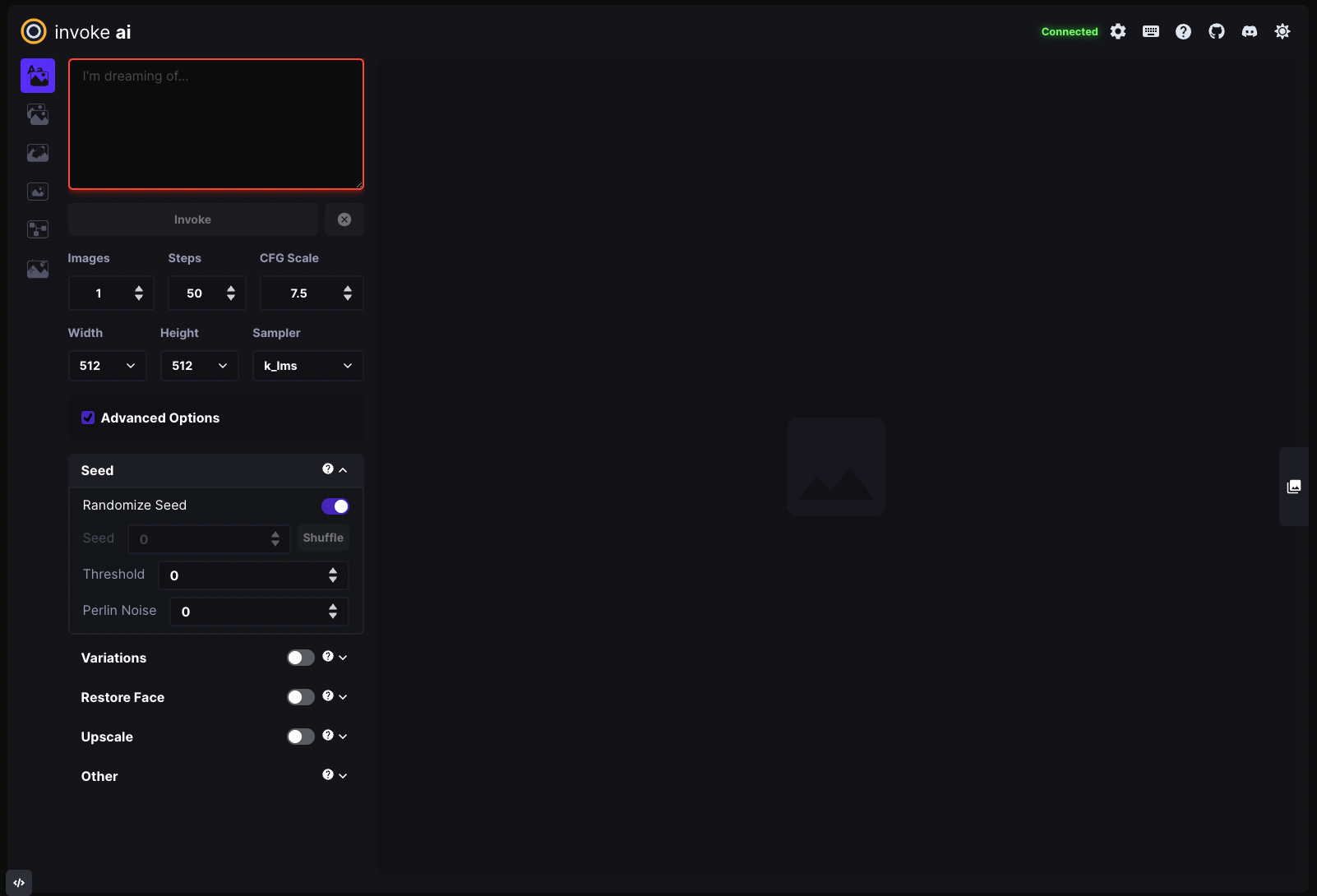Viewport: 1317px width, 896px height.
Task: Click the Steps stepper arrows
Action: point(231,293)
